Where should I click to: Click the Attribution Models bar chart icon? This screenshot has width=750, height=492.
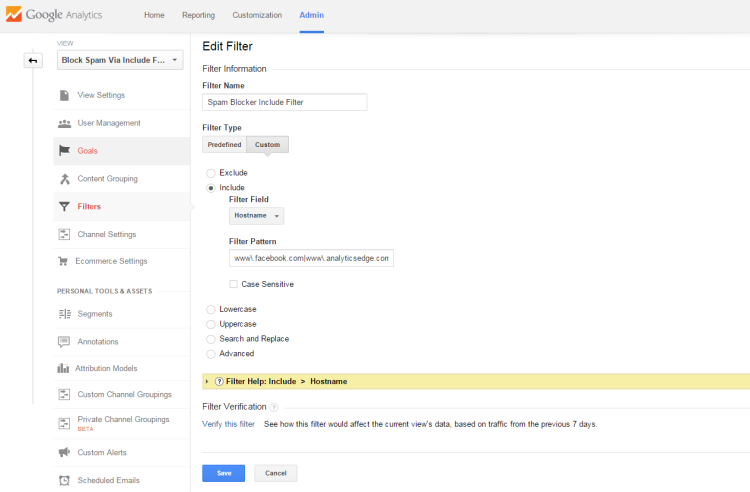click(x=63, y=368)
